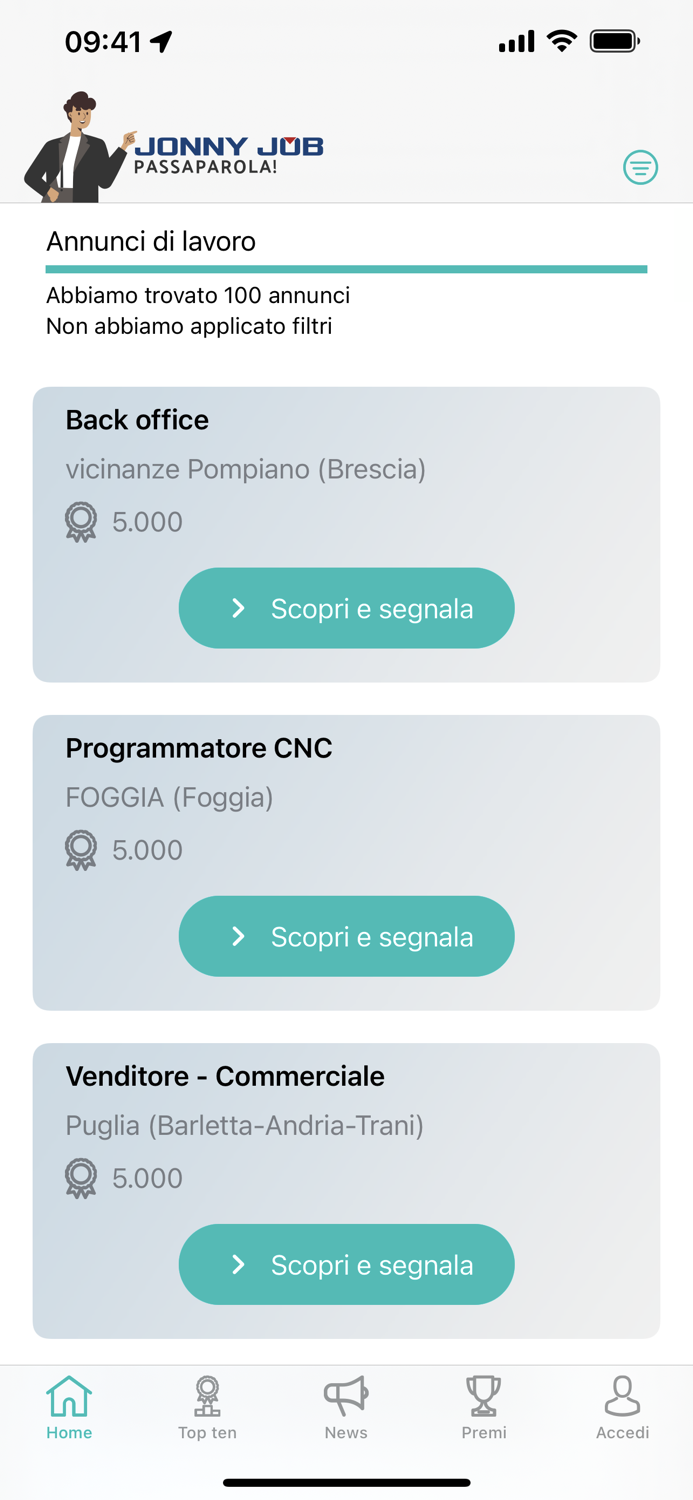Open the Programmatore CNC job title
The image size is (693, 1500).
tap(199, 748)
